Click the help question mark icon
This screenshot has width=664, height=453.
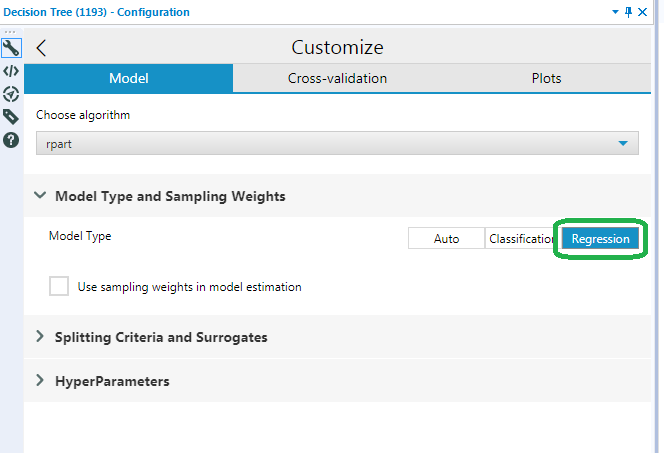(x=11, y=140)
